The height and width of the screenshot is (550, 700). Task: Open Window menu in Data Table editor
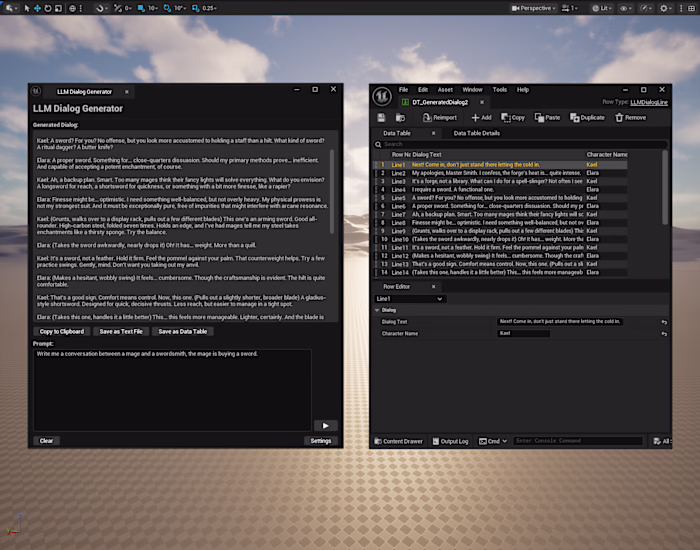click(x=472, y=90)
